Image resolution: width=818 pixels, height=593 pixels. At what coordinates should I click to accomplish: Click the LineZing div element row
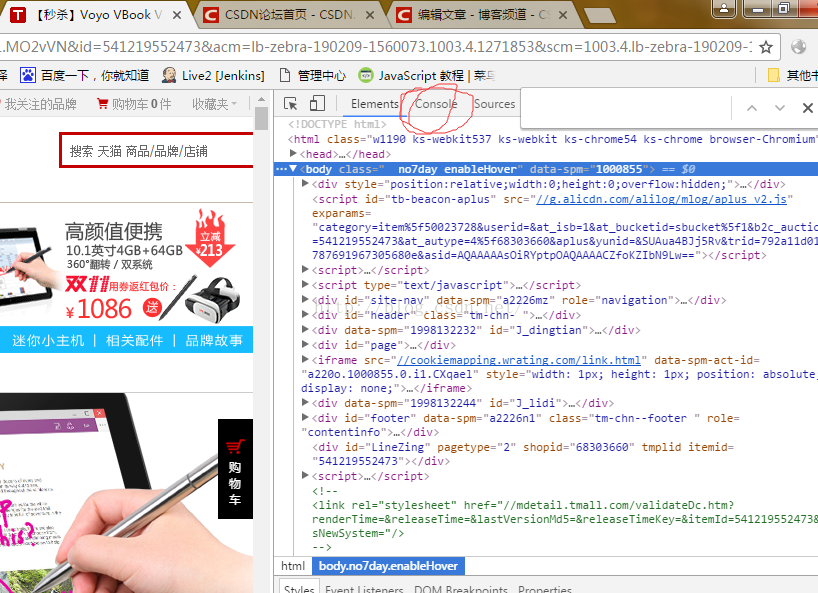pyautogui.click(x=522, y=454)
